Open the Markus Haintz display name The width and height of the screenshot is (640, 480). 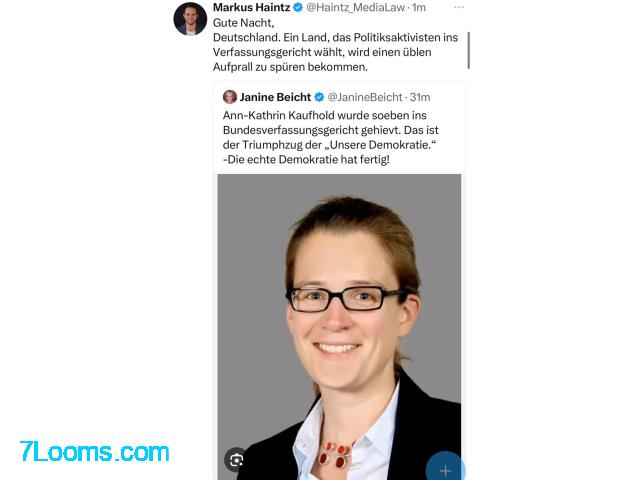(251, 7)
